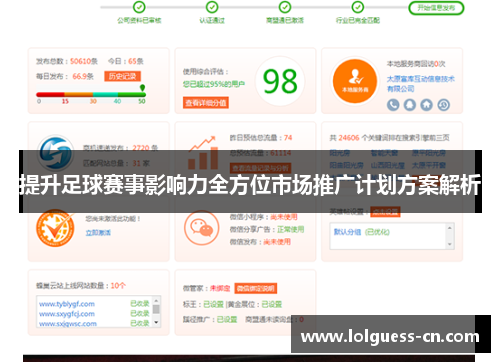Click the phone contact icon
Viewport: 500px width, 362px height.
coord(393,105)
